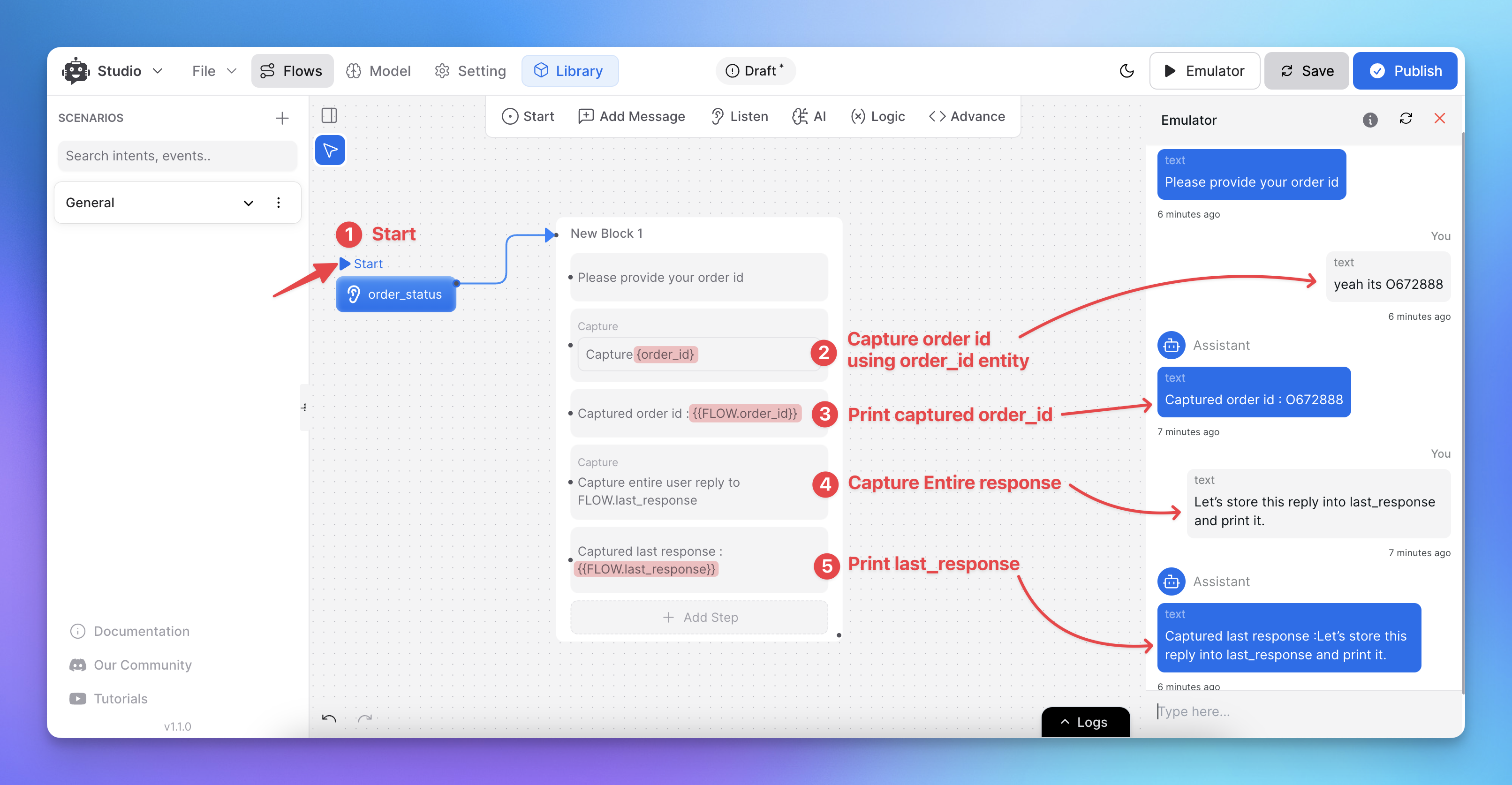Click the v1.1.0 version label
The width and height of the screenshot is (1512, 785).
[x=177, y=727]
